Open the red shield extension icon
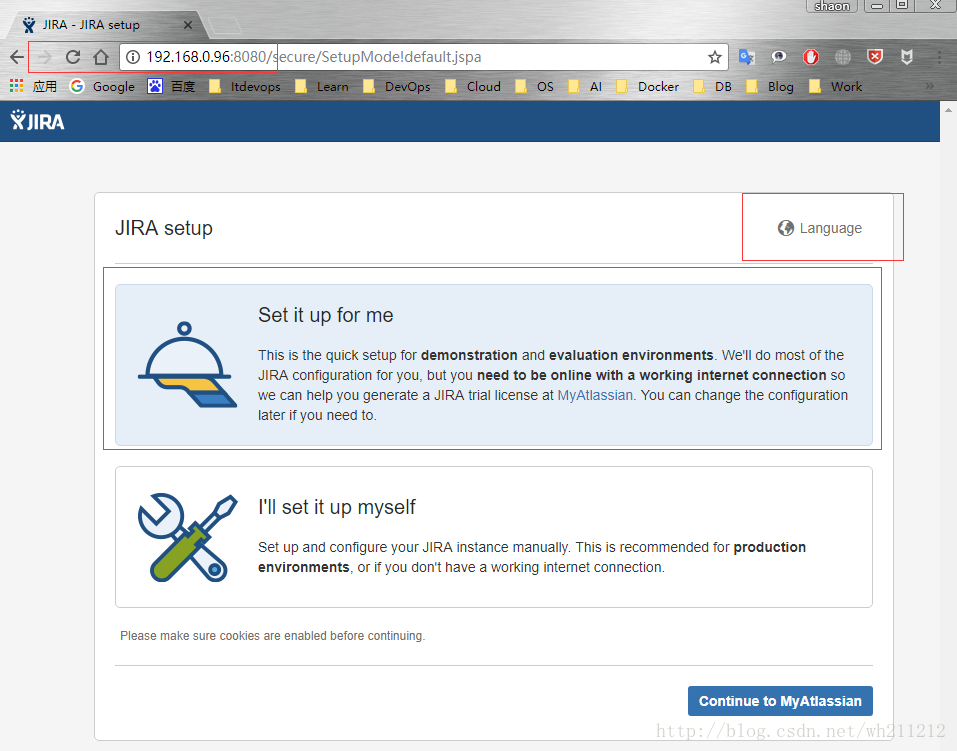Screen dimensions: 957x751 pyautogui.click(x=875, y=57)
